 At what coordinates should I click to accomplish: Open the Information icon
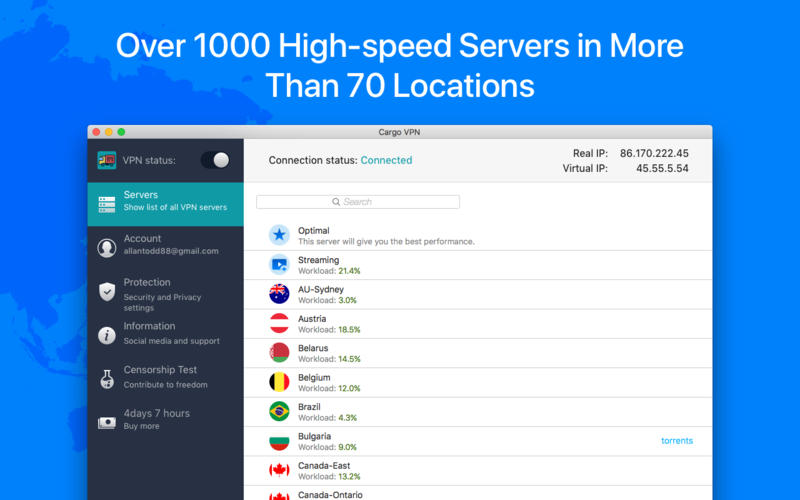(107, 336)
